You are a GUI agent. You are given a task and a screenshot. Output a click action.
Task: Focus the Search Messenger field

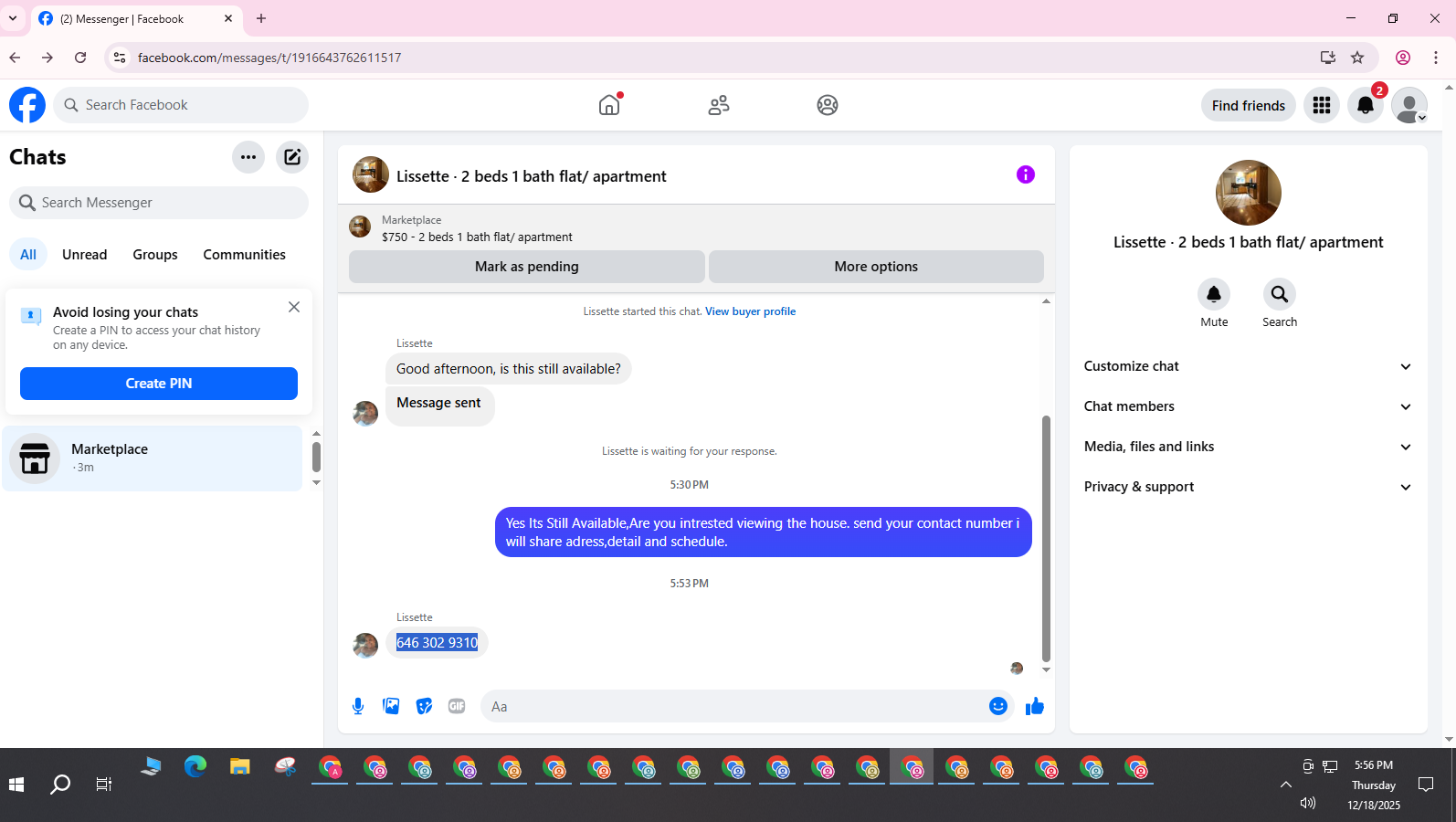159,203
